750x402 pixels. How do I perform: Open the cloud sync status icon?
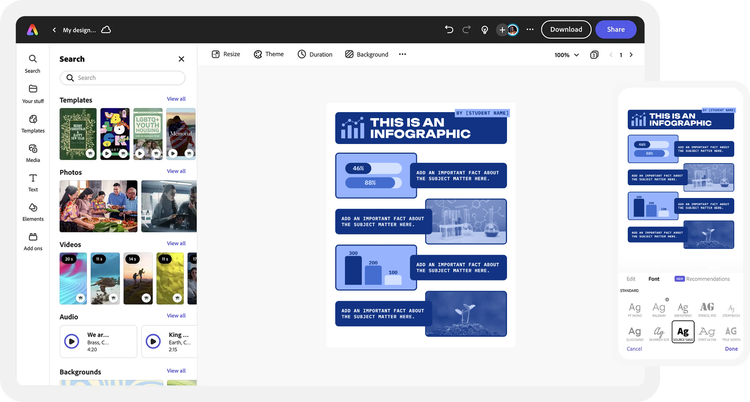(106, 30)
